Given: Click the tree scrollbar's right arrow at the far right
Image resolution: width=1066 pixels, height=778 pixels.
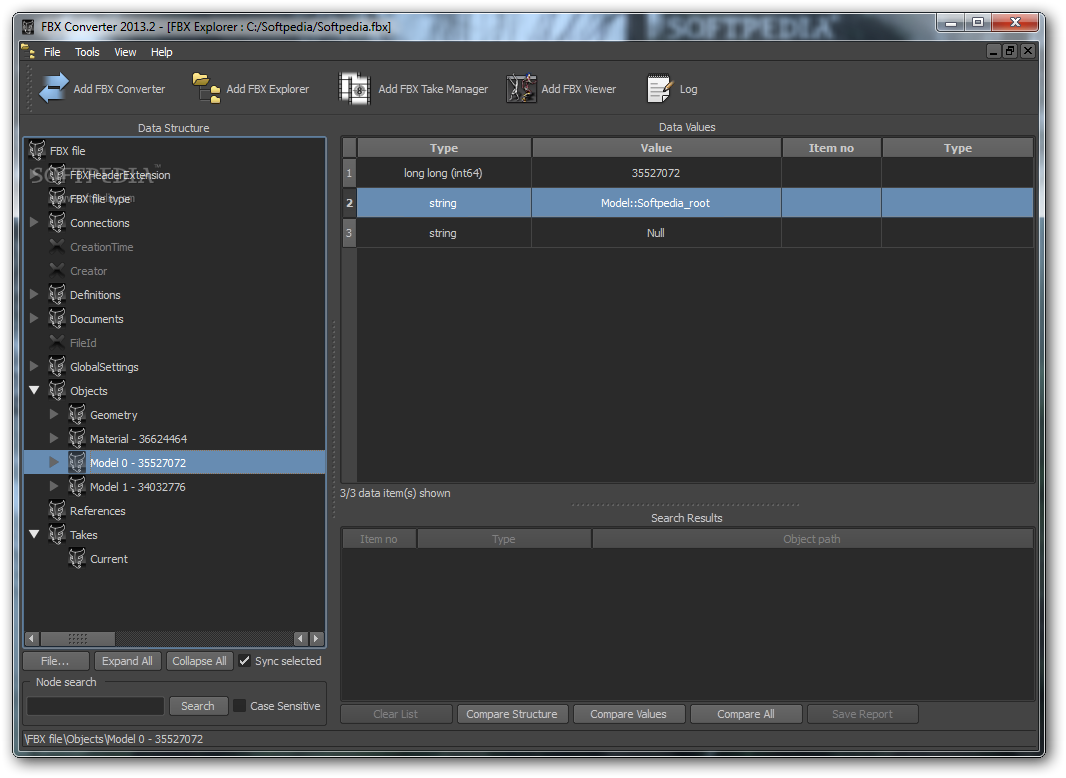Looking at the screenshot, I should coord(316,639).
